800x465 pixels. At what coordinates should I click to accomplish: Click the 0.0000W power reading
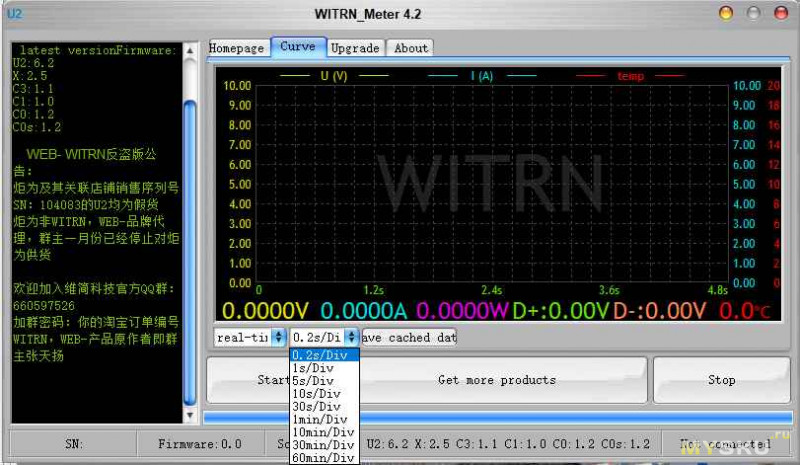pyautogui.click(x=462, y=310)
